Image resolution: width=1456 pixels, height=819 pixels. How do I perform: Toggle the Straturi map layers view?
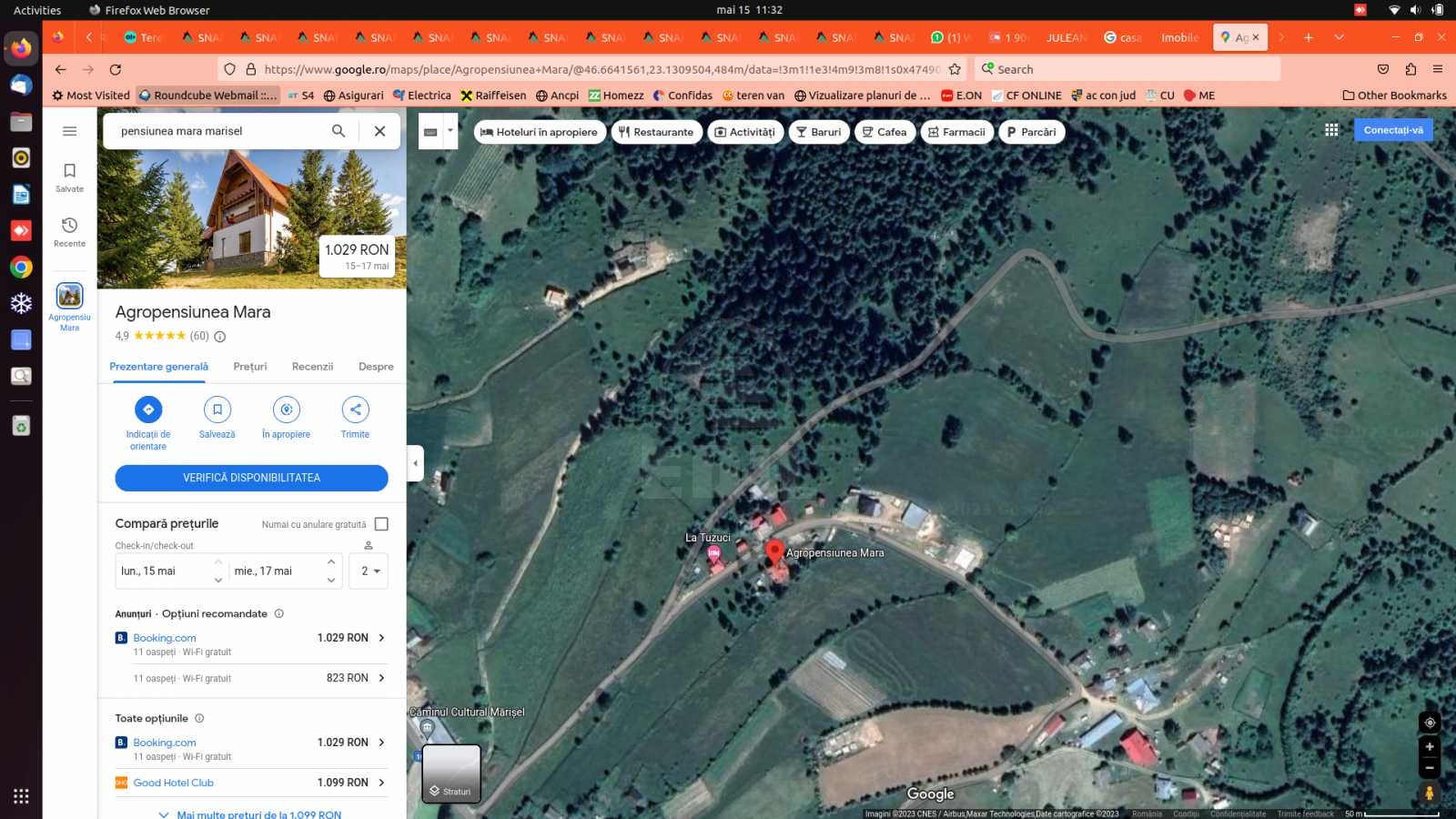click(x=451, y=773)
